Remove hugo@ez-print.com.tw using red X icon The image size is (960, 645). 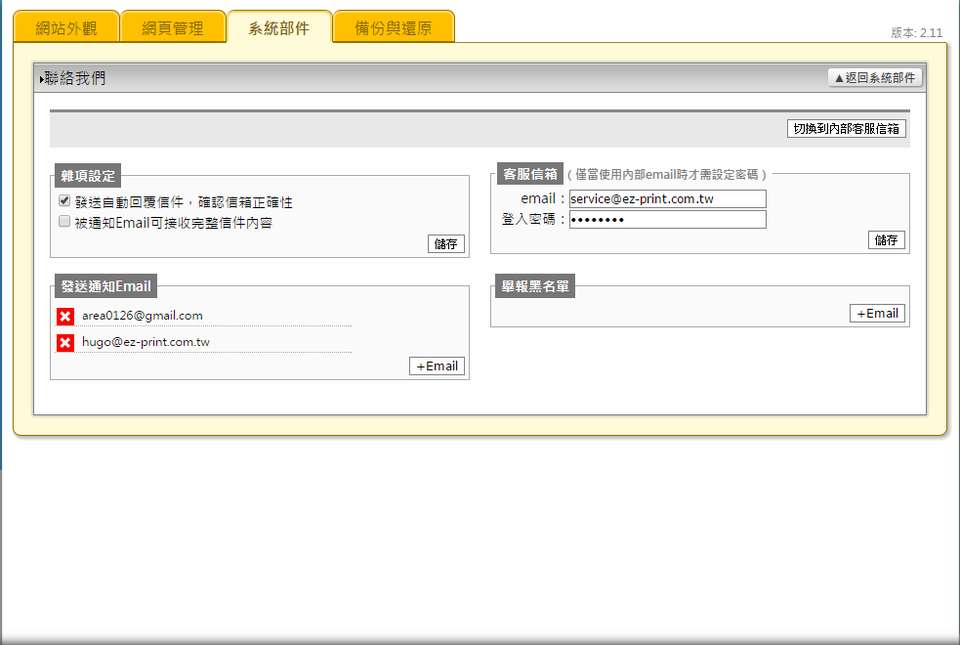pyautogui.click(x=65, y=343)
